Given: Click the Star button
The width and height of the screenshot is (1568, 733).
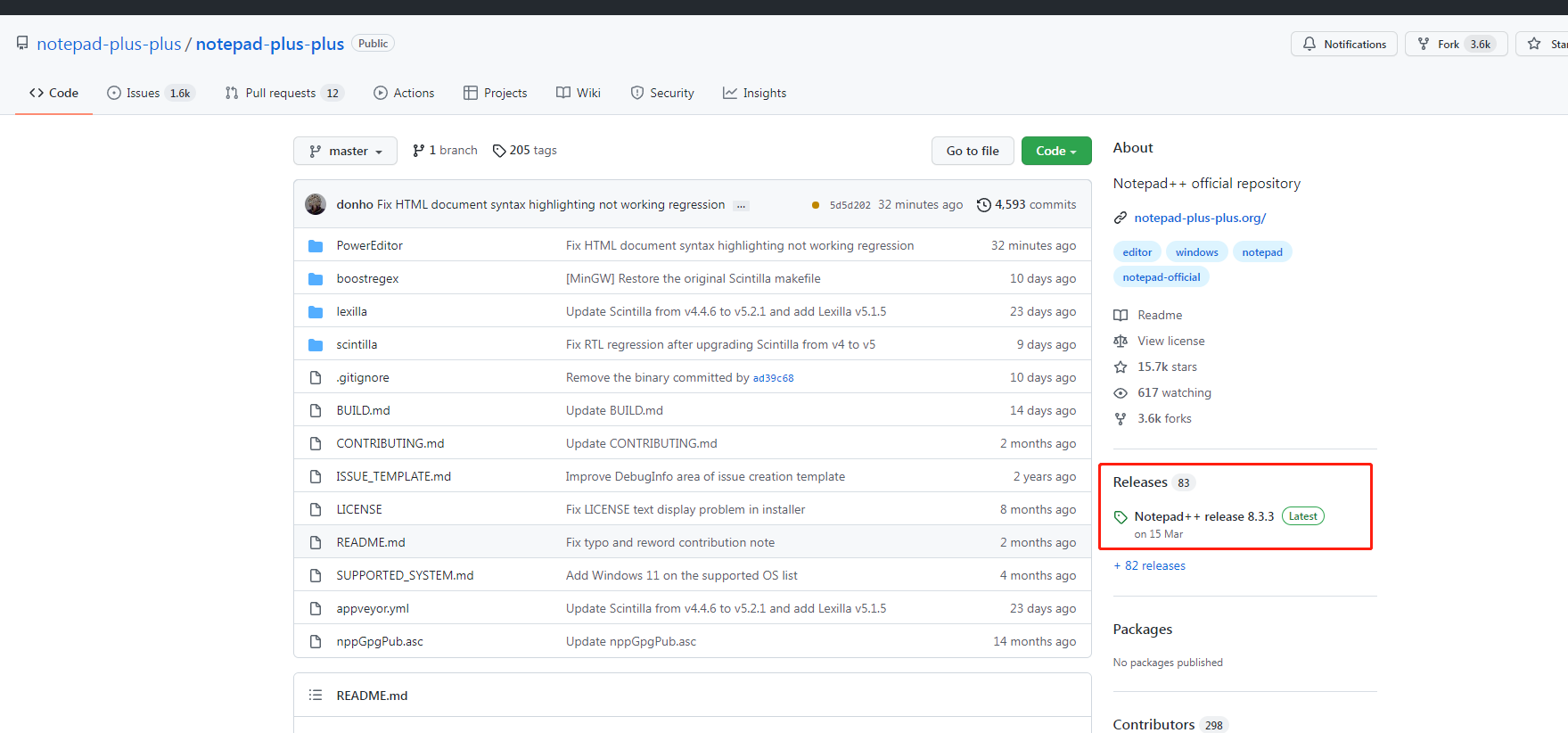Looking at the screenshot, I should point(1544,44).
